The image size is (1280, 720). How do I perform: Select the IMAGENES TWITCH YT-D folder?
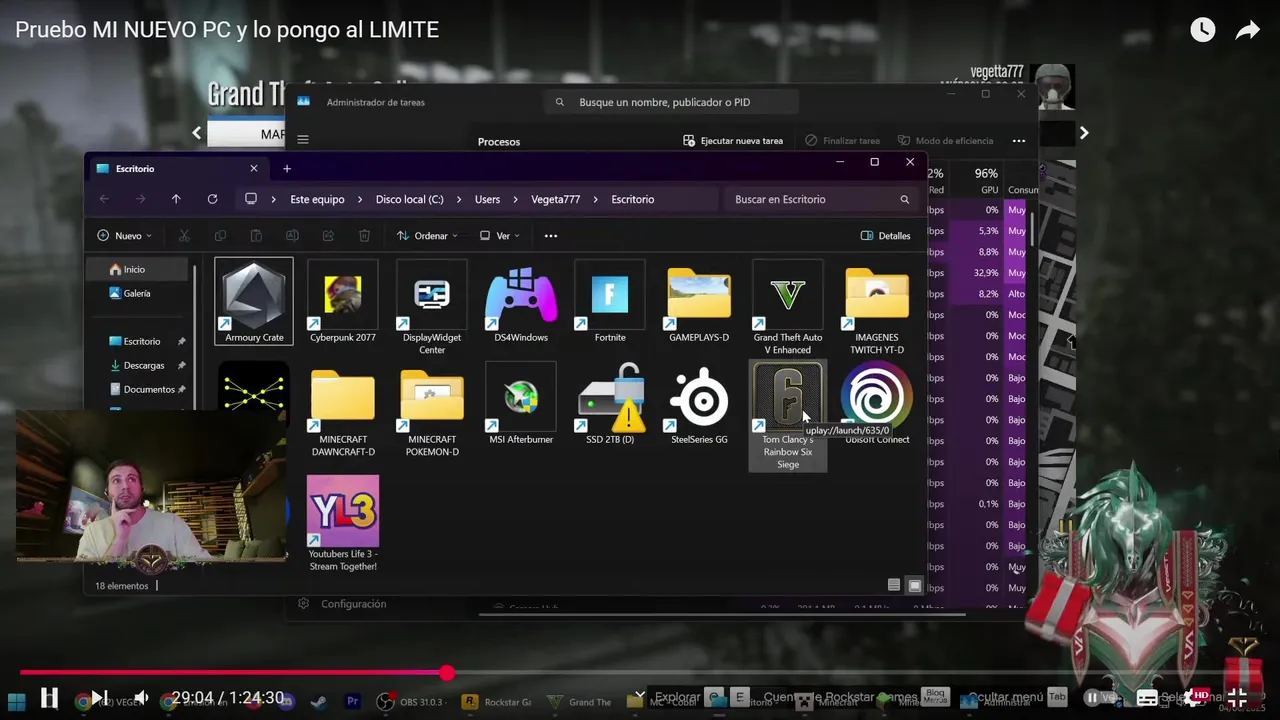coord(877,308)
